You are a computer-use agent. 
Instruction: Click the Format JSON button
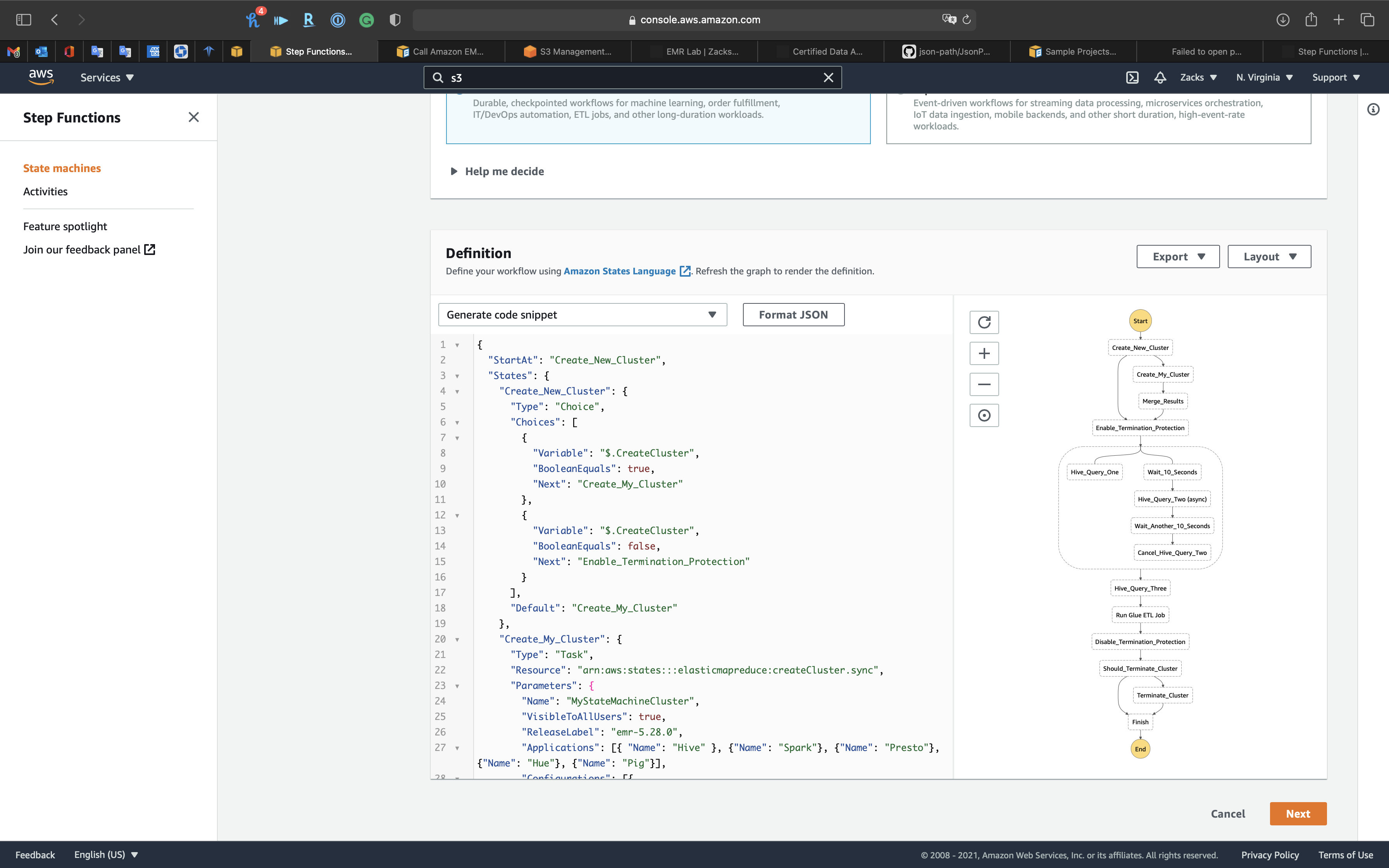pyautogui.click(x=793, y=315)
